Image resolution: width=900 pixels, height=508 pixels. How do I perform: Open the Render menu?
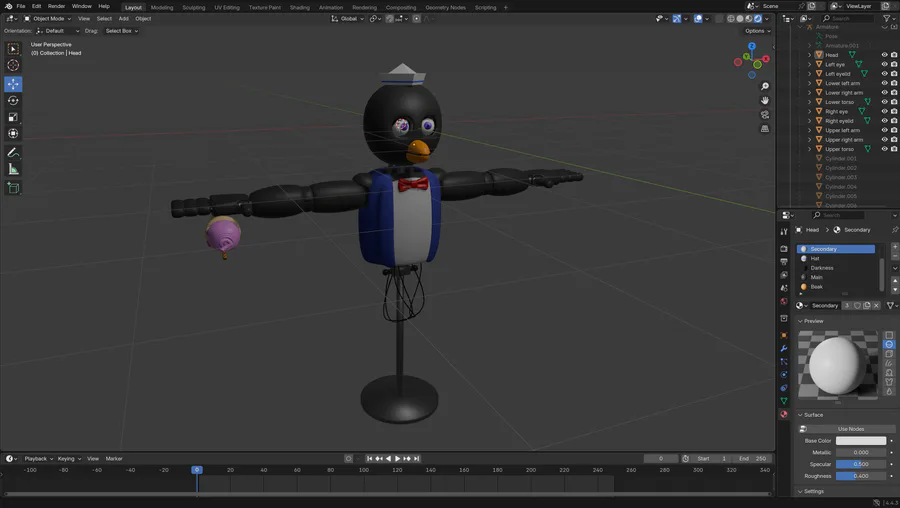point(56,6)
